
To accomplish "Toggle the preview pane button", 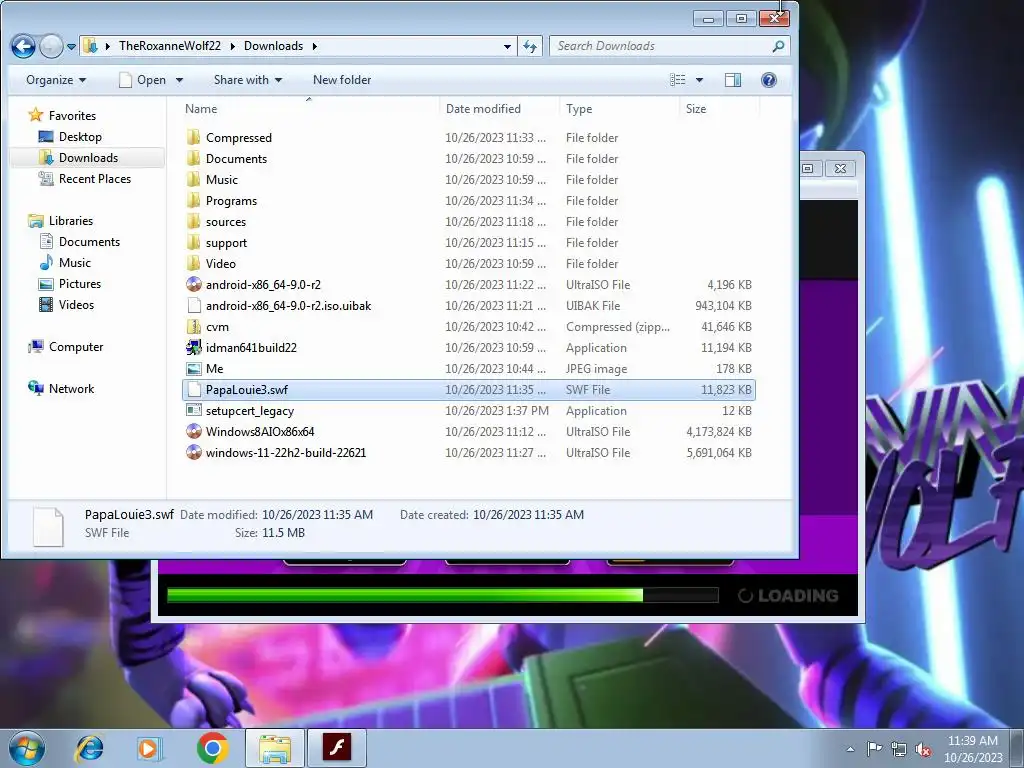I will pyautogui.click(x=733, y=80).
